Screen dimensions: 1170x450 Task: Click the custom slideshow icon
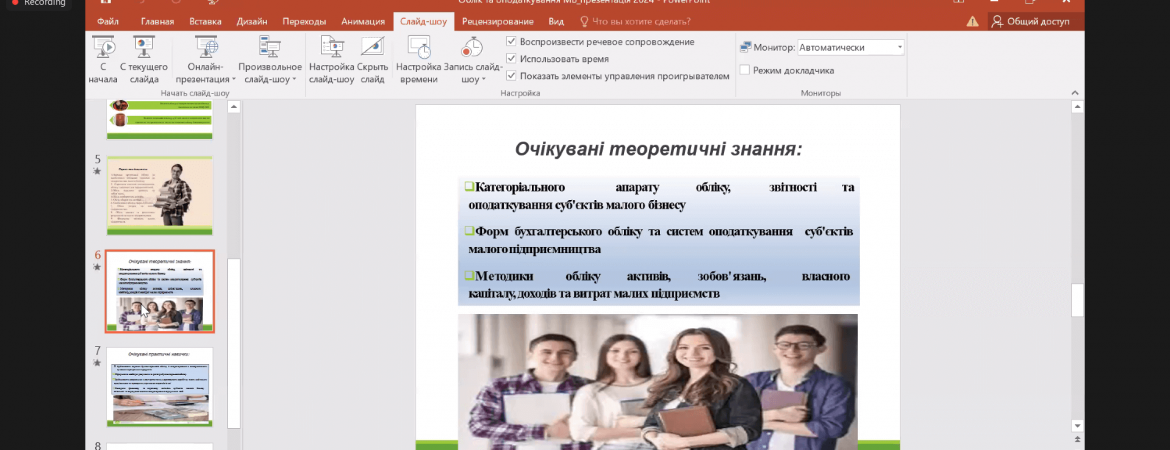[269, 47]
